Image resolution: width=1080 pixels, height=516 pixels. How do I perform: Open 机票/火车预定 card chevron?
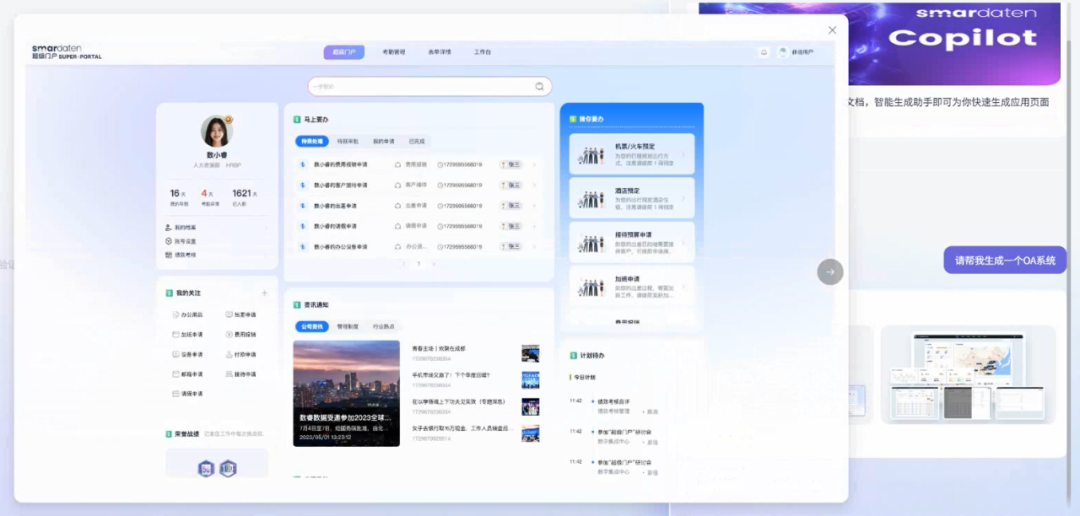(683, 154)
